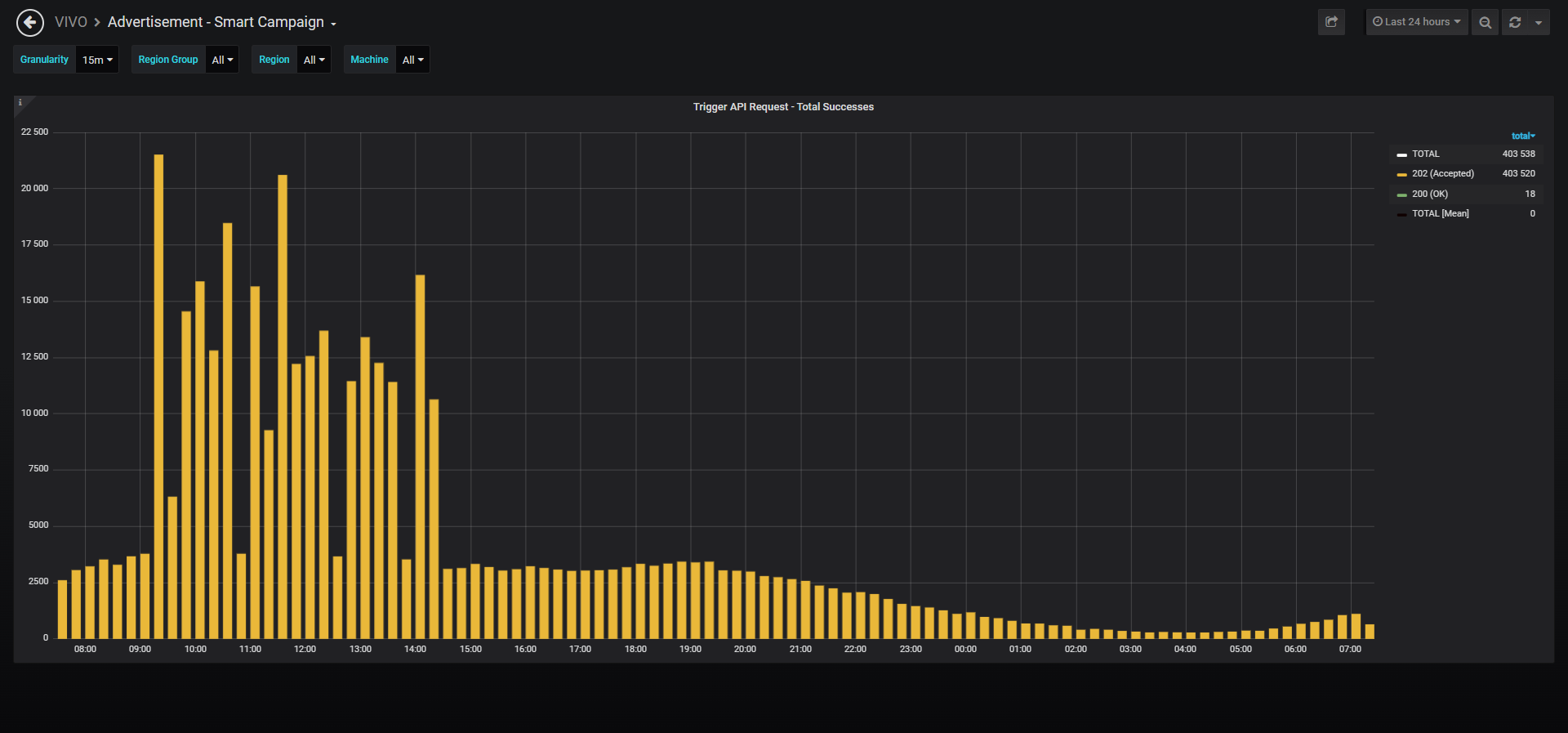Click the 403 538 TOTAL legend value

1519,154
